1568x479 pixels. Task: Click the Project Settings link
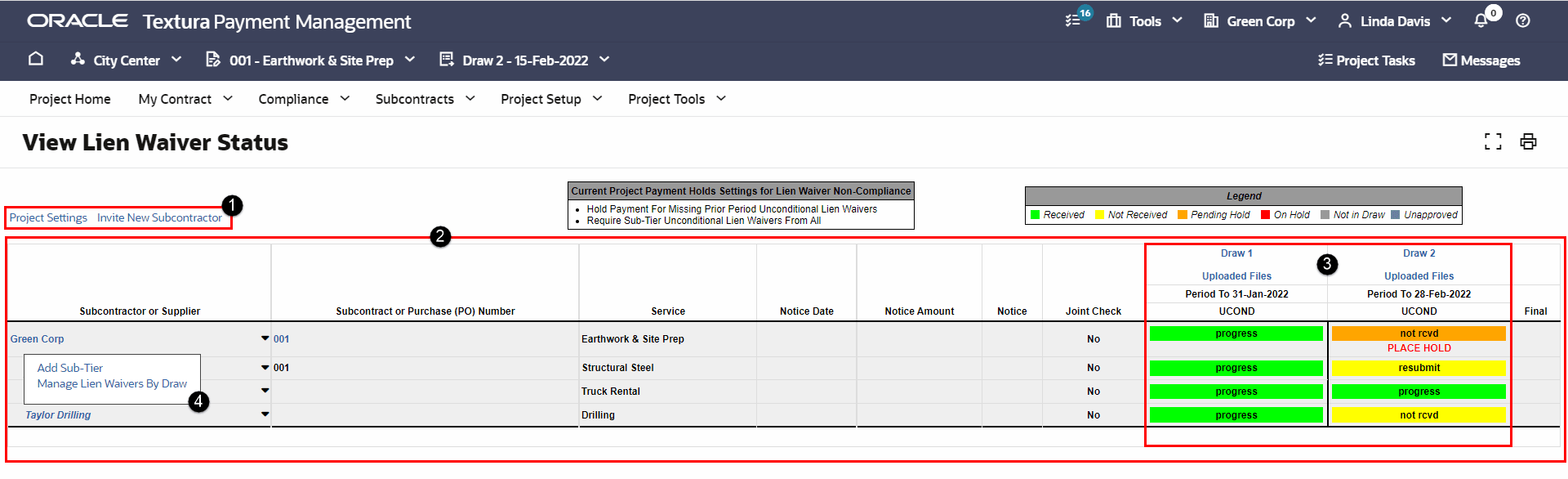coord(48,218)
